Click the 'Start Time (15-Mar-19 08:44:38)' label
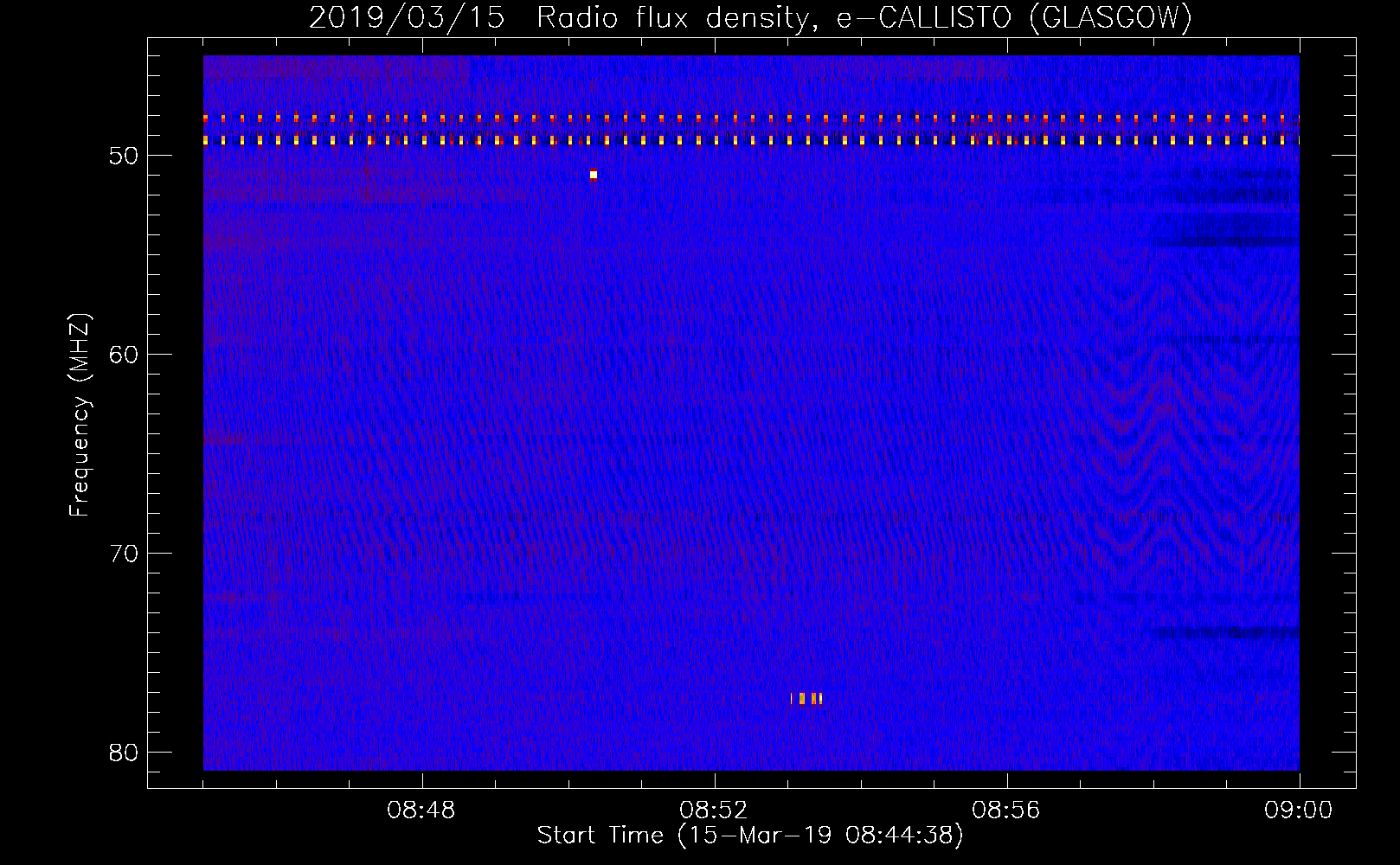 coord(750,836)
